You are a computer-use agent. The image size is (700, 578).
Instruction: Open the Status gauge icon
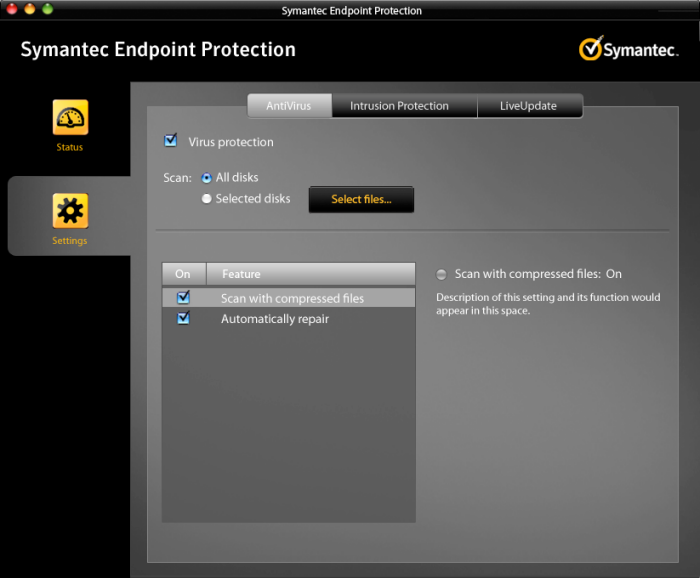[x=70, y=117]
